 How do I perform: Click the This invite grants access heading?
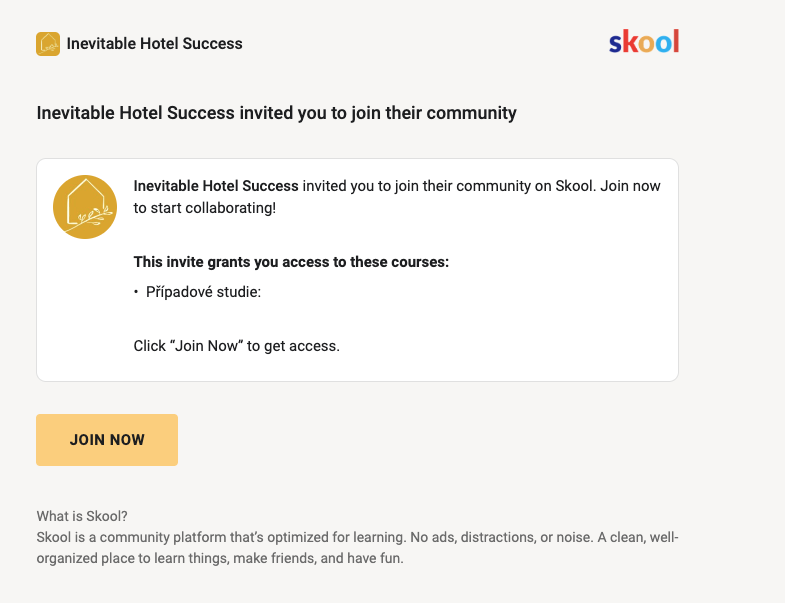coord(291,262)
